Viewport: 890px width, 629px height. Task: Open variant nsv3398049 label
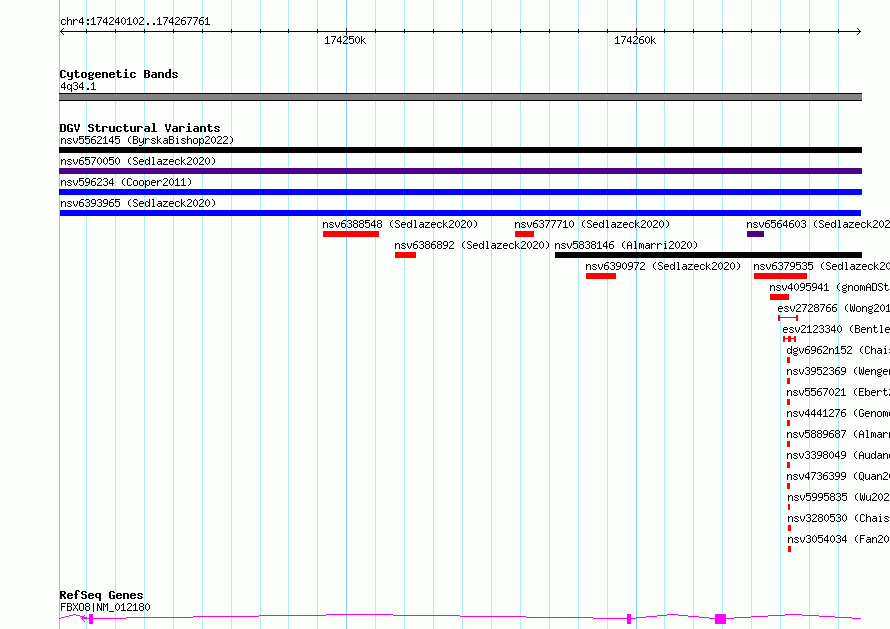click(x=838, y=455)
